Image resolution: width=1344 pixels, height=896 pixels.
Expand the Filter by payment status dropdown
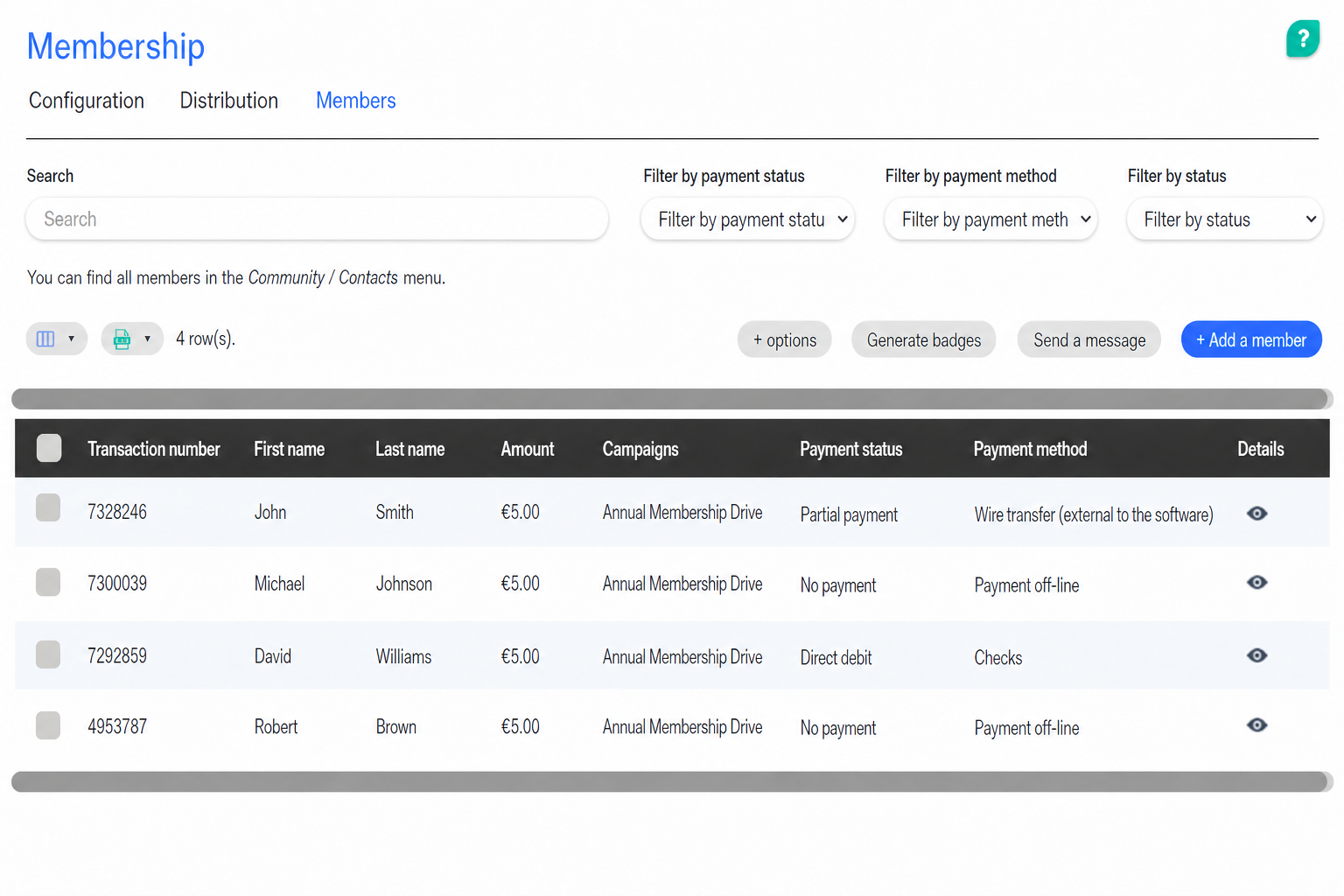click(748, 219)
